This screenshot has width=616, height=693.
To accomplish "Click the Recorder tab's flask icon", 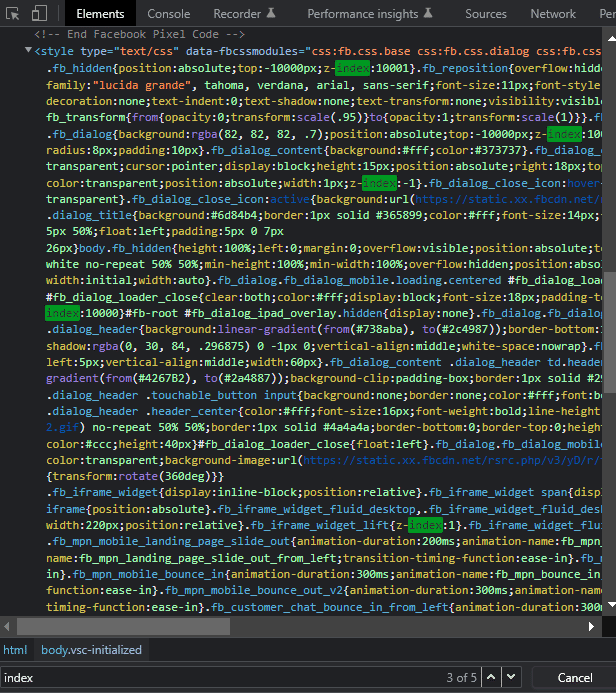I will [271, 13].
